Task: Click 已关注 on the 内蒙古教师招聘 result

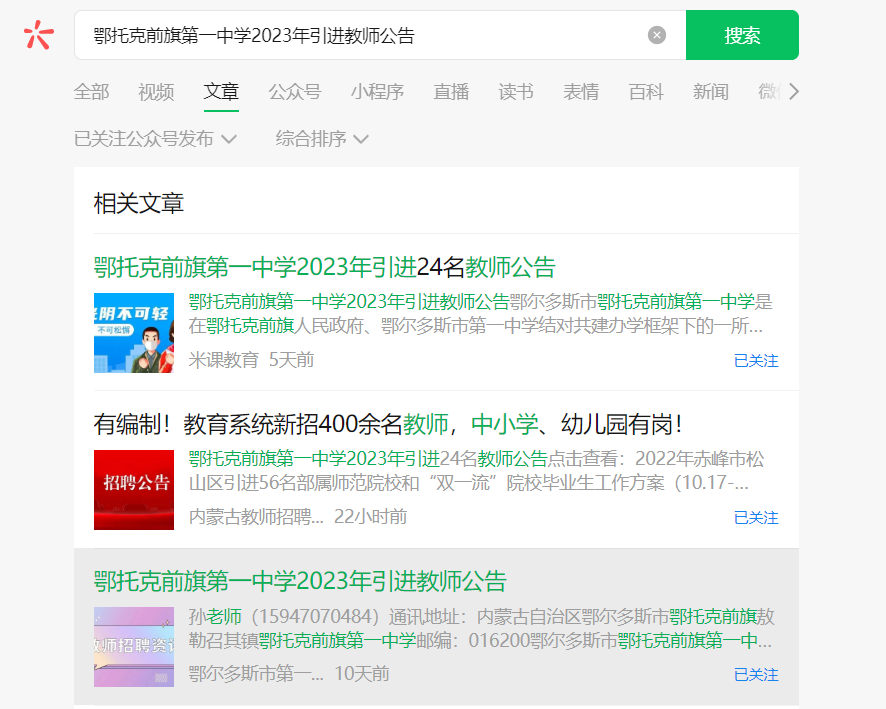Action: click(755, 517)
